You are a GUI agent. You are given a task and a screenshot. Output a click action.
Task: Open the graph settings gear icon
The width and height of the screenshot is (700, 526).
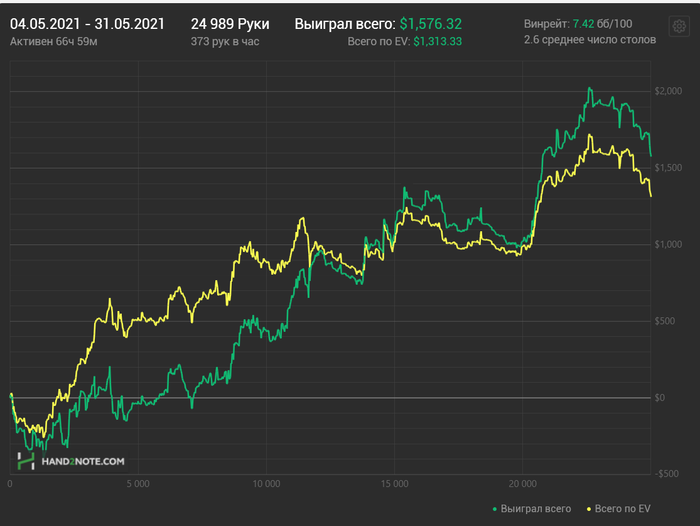click(x=679, y=26)
